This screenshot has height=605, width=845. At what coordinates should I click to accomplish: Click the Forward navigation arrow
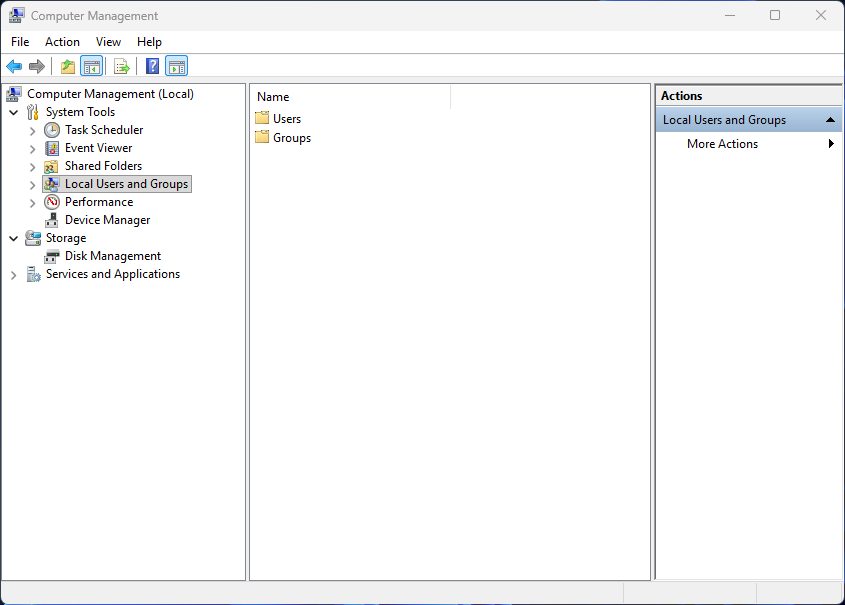pyautogui.click(x=37, y=66)
